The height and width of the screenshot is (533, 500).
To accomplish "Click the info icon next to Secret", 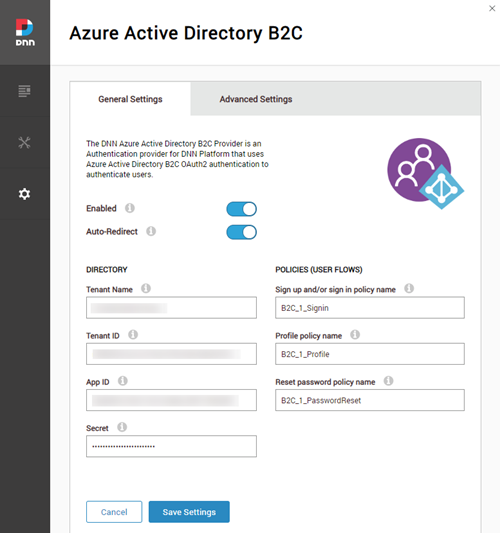I will coord(122,427).
